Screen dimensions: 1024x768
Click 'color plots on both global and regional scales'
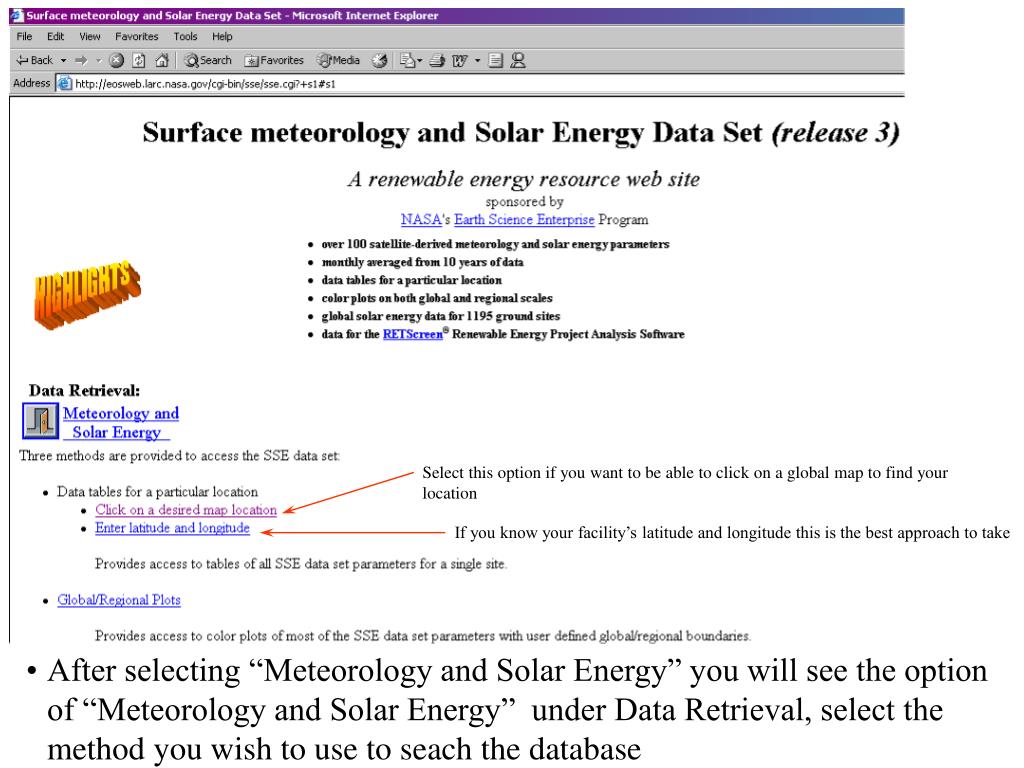(437, 298)
